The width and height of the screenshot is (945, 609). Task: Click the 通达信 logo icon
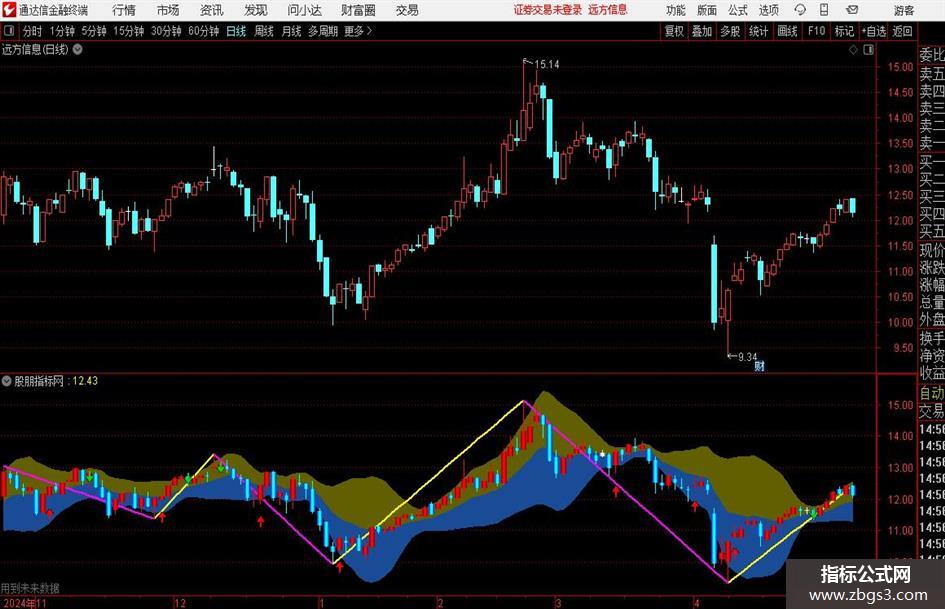click(x=9, y=10)
